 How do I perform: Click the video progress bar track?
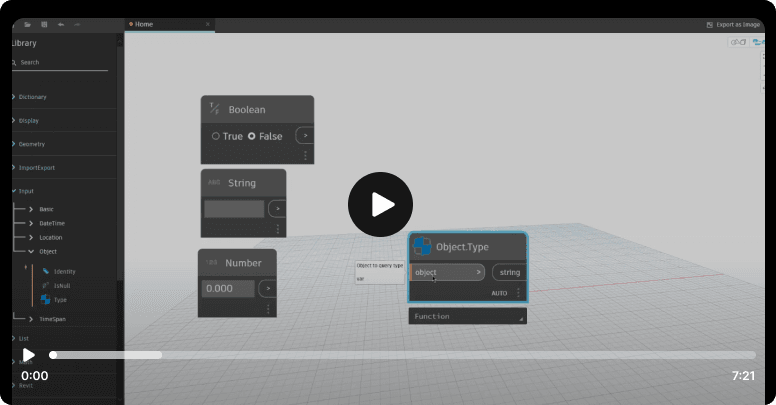(403, 355)
